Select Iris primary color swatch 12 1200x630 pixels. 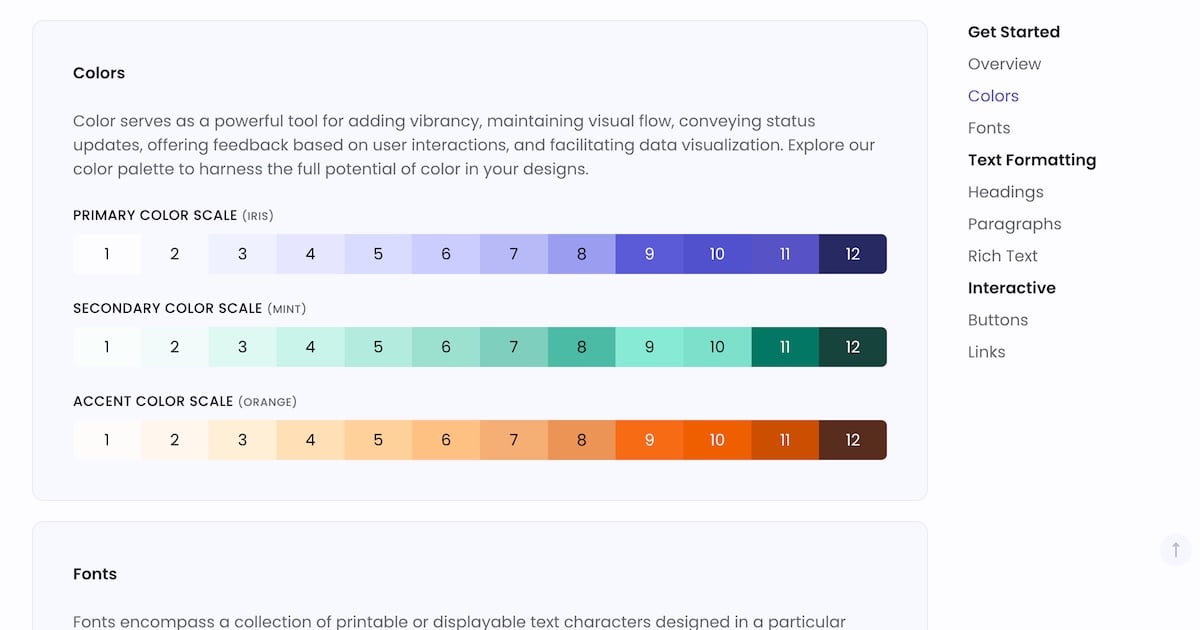852,254
